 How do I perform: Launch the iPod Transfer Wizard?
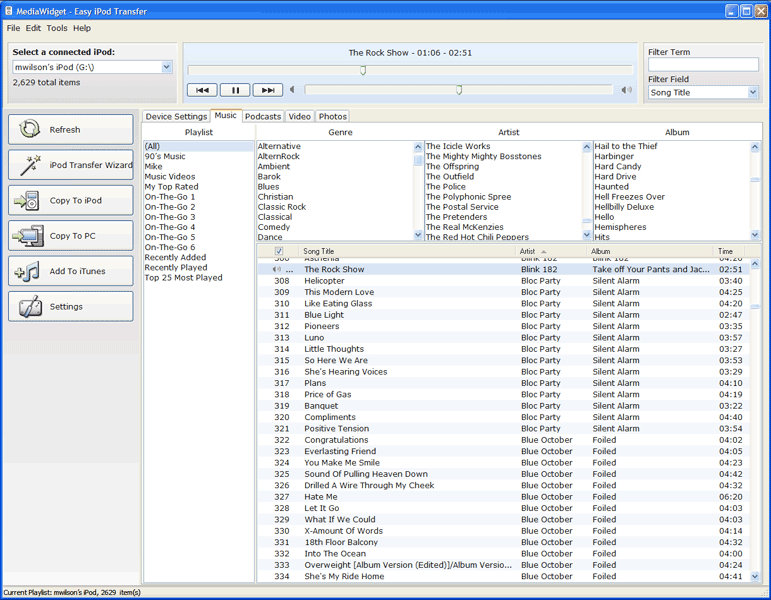tap(71, 165)
